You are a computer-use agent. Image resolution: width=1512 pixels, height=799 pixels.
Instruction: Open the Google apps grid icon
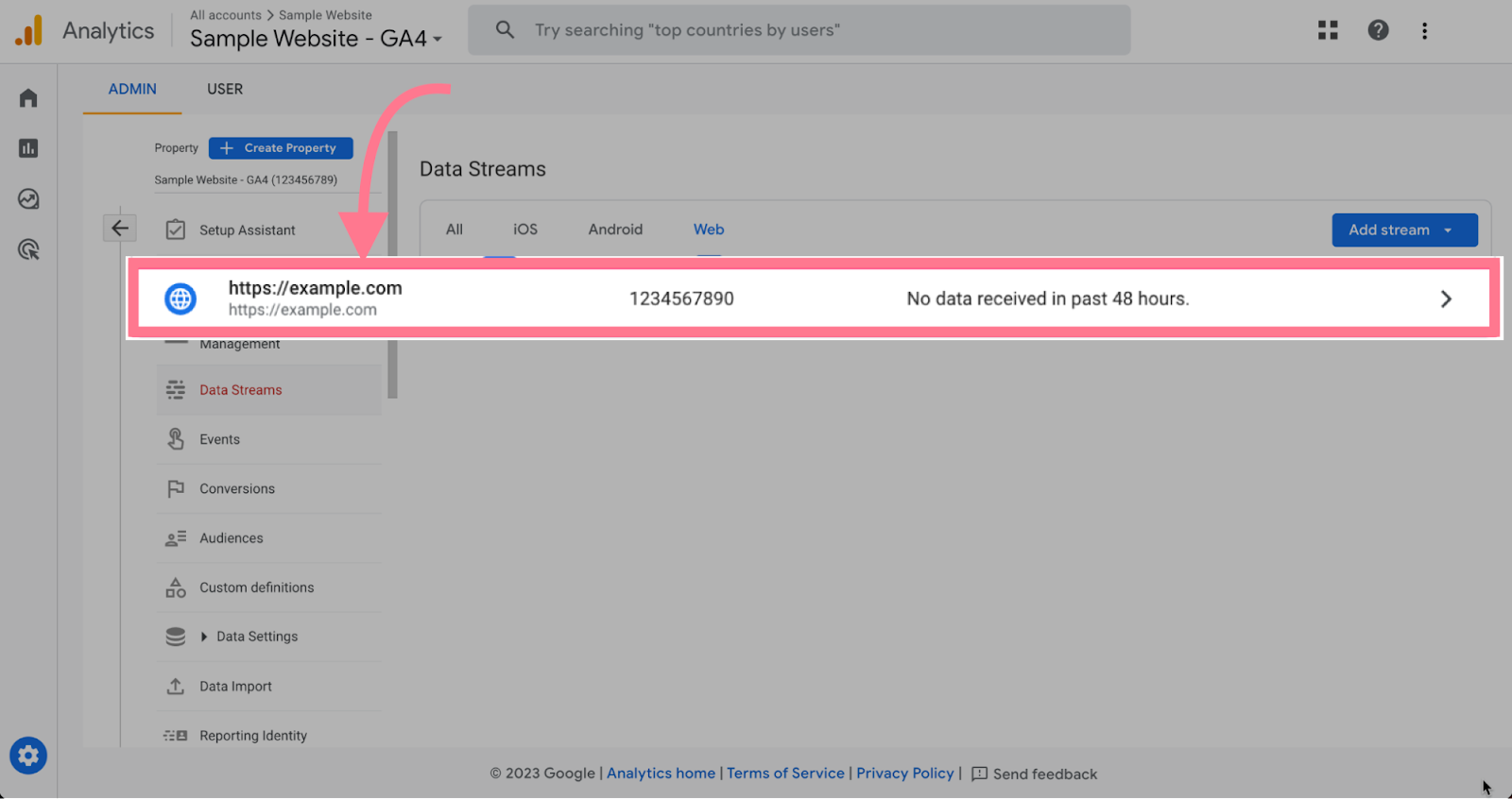(1327, 29)
